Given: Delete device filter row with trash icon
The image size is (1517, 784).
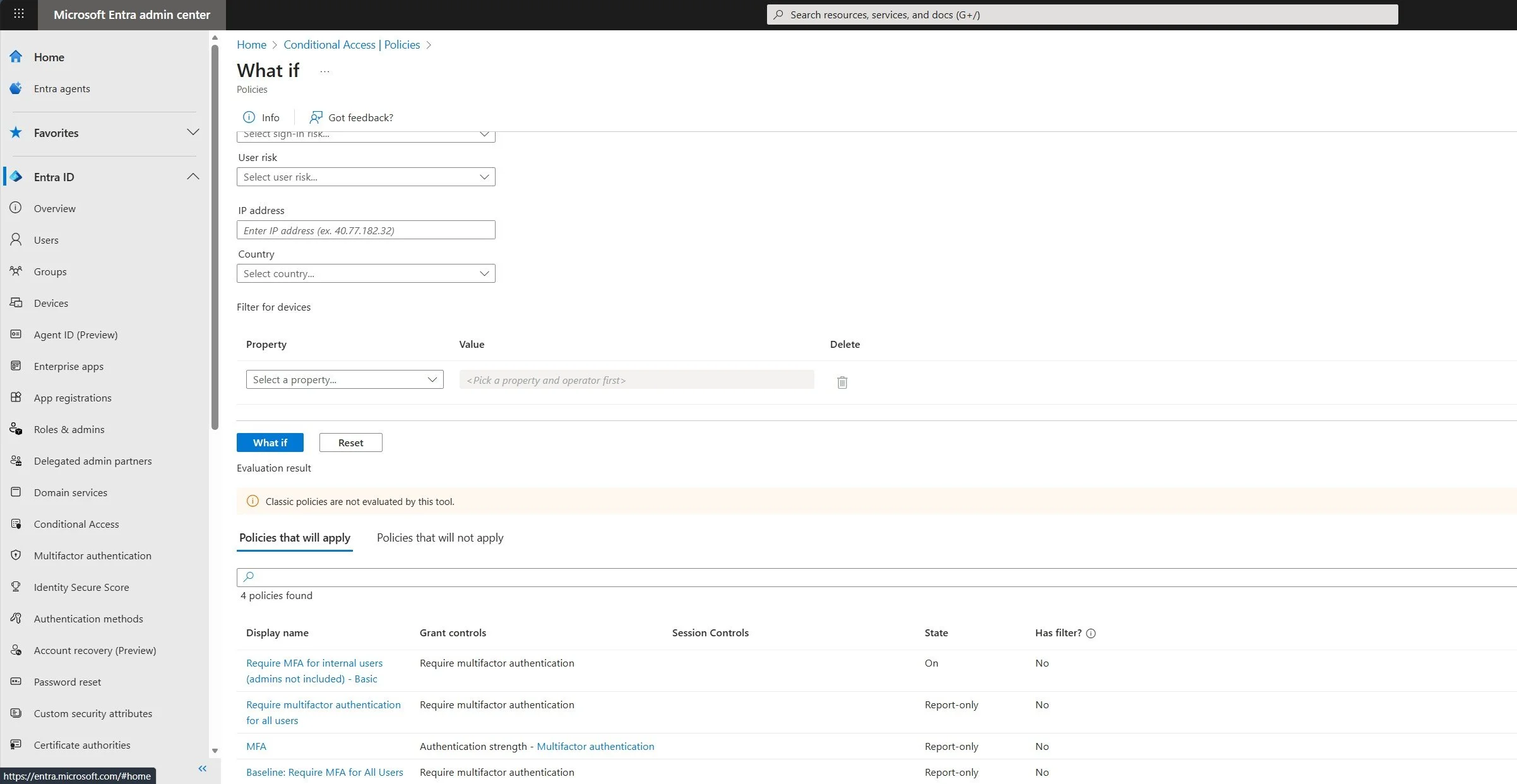Looking at the screenshot, I should click(842, 382).
